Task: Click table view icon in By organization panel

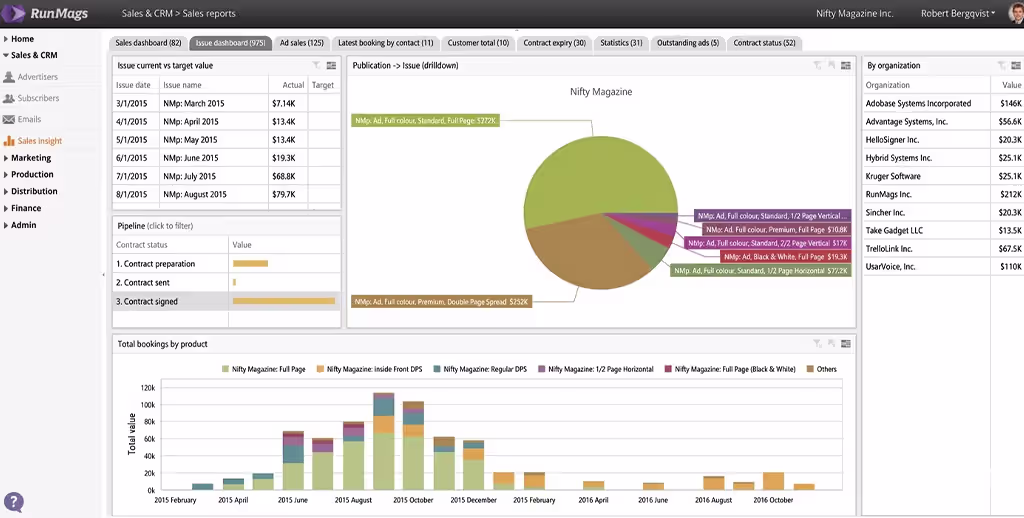Action: (x=1016, y=65)
